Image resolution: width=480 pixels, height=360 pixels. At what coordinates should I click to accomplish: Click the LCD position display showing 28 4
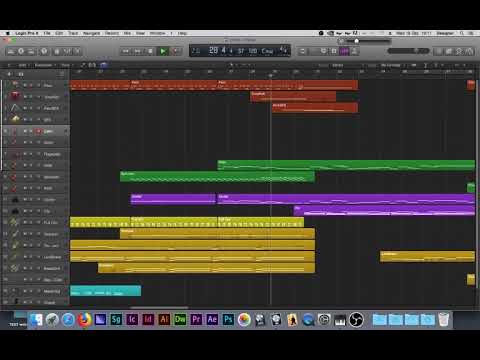pyautogui.click(x=220, y=51)
